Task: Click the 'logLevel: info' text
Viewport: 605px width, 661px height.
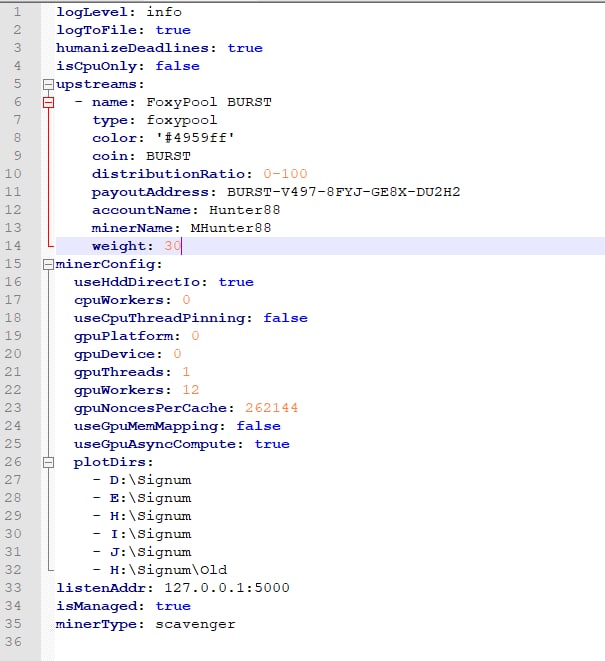Action: 119,12
